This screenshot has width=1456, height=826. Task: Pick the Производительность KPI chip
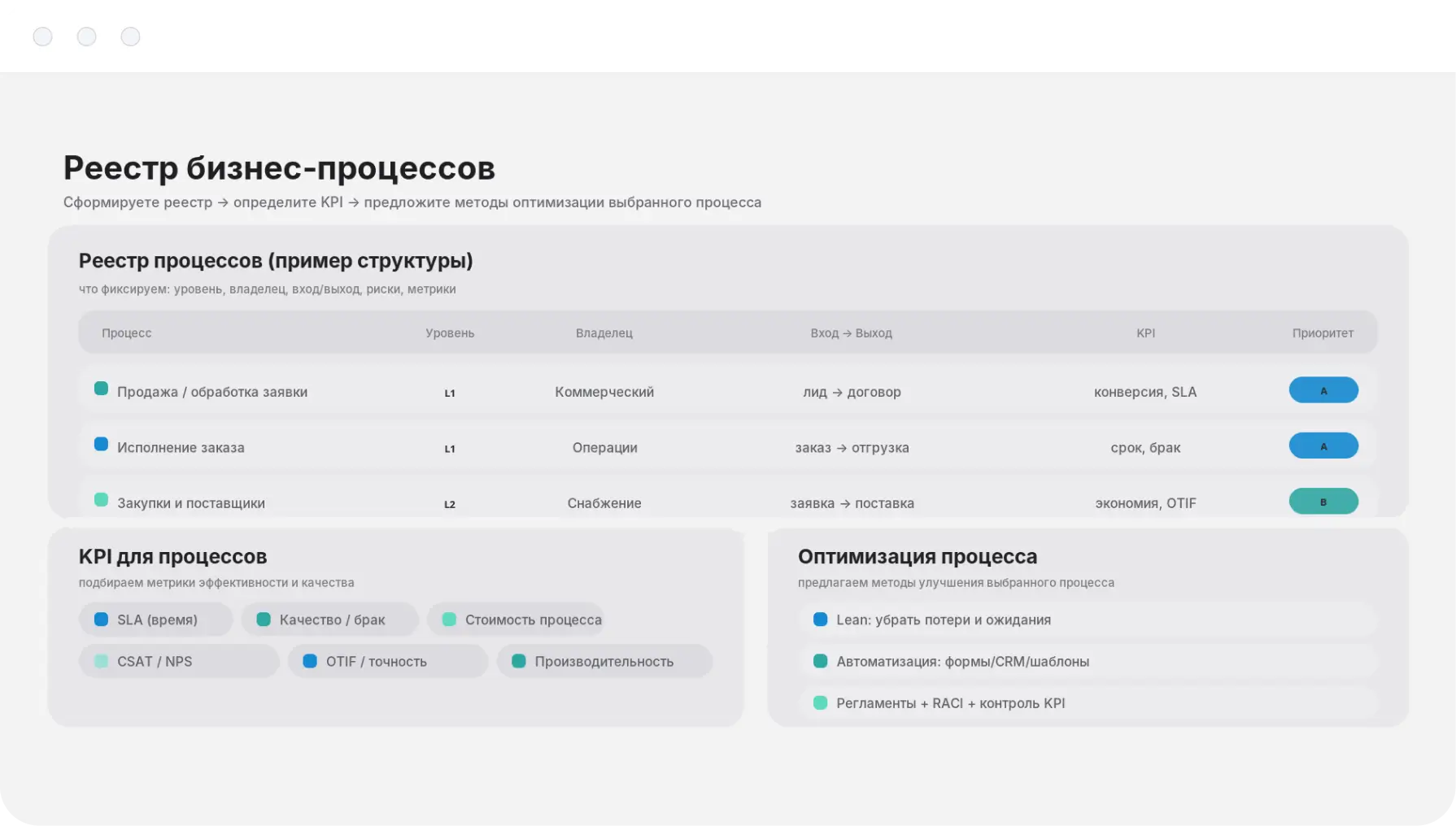tap(604, 661)
